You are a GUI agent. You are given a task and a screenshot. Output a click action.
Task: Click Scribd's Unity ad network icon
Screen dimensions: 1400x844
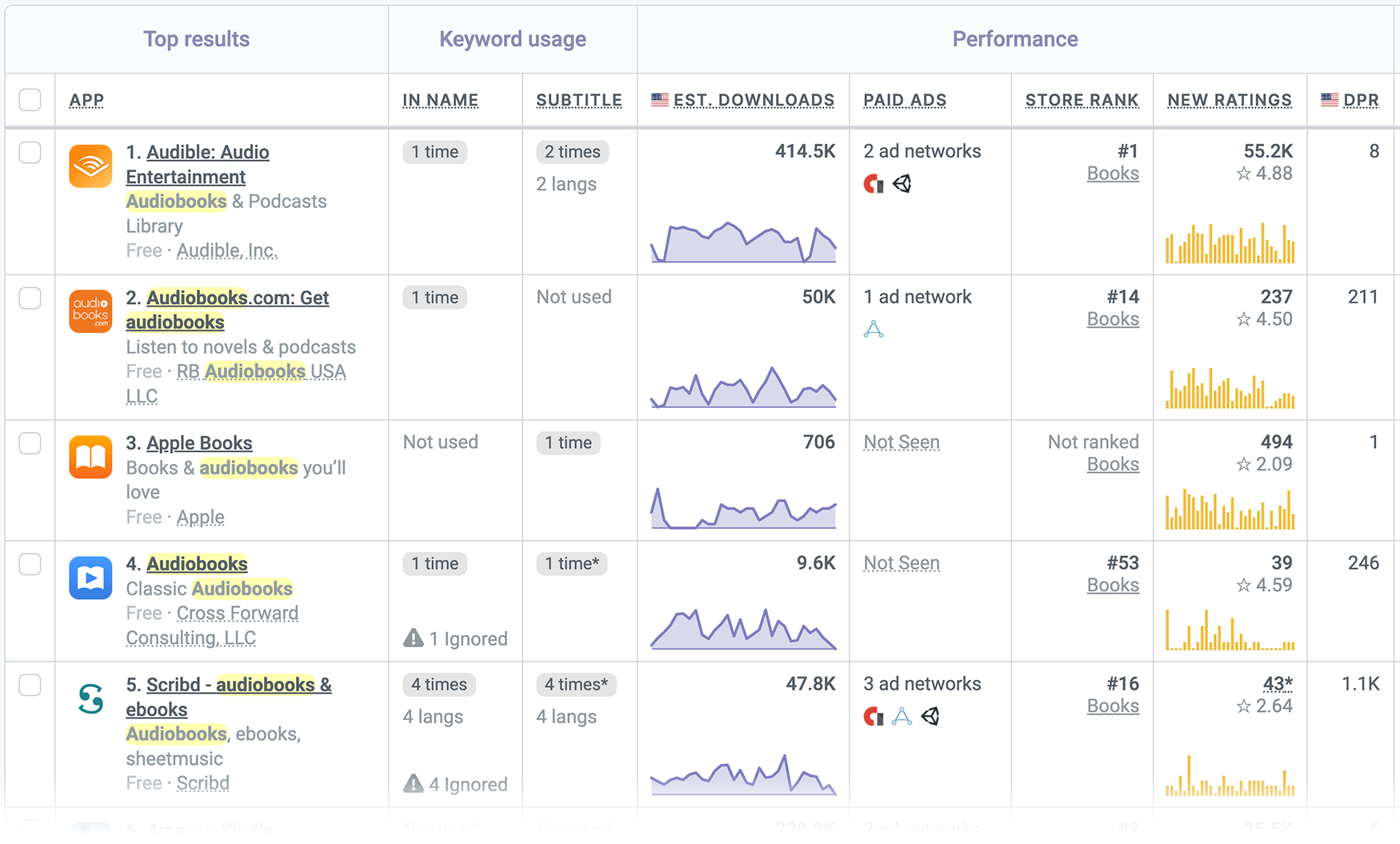(x=930, y=717)
